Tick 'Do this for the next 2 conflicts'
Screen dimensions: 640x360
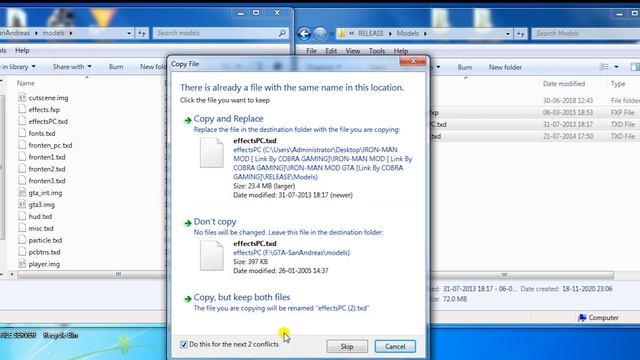click(184, 344)
